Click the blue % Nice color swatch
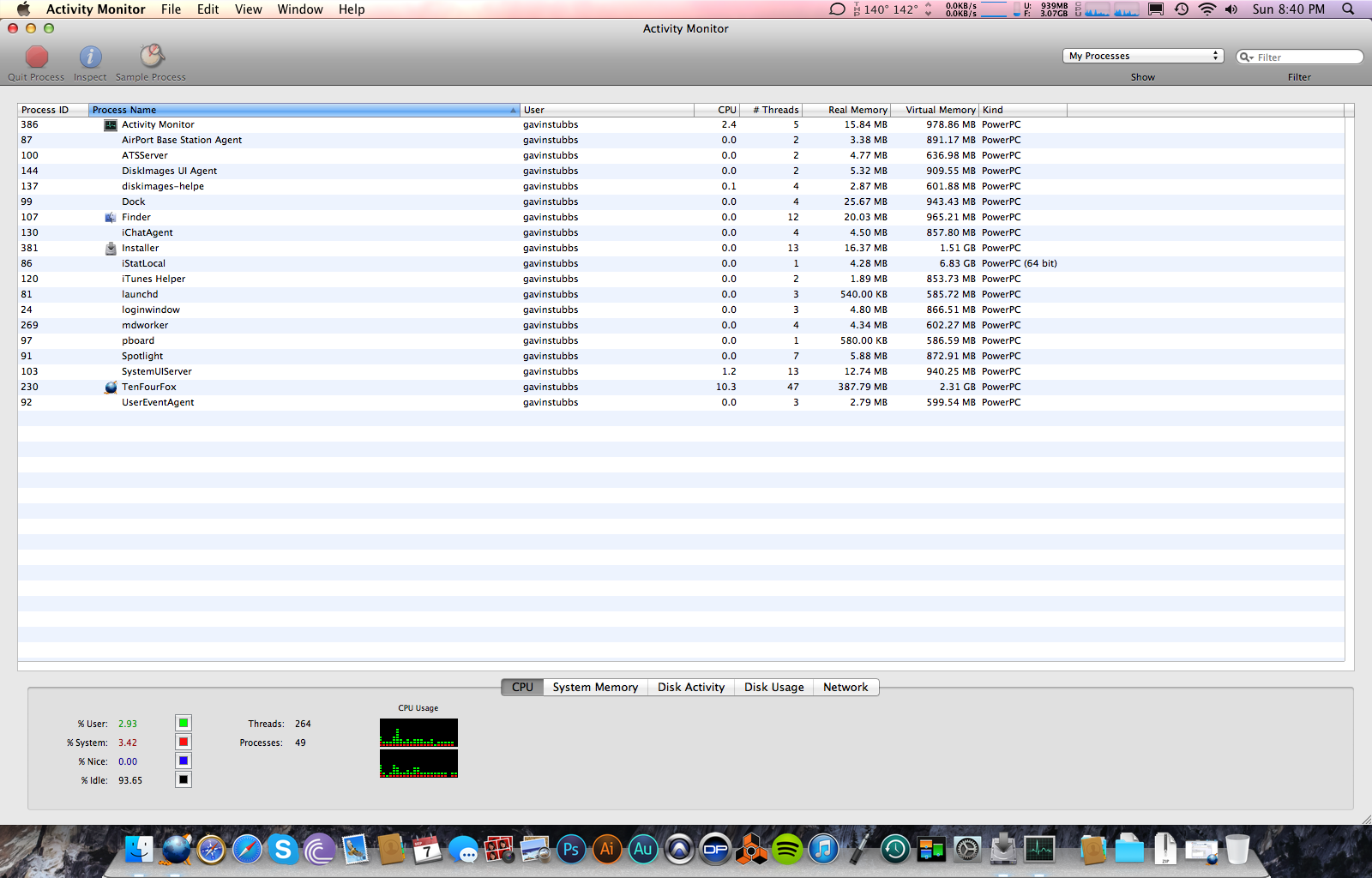The height and width of the screenshot is (878, 1372). (x=184, y=761)
